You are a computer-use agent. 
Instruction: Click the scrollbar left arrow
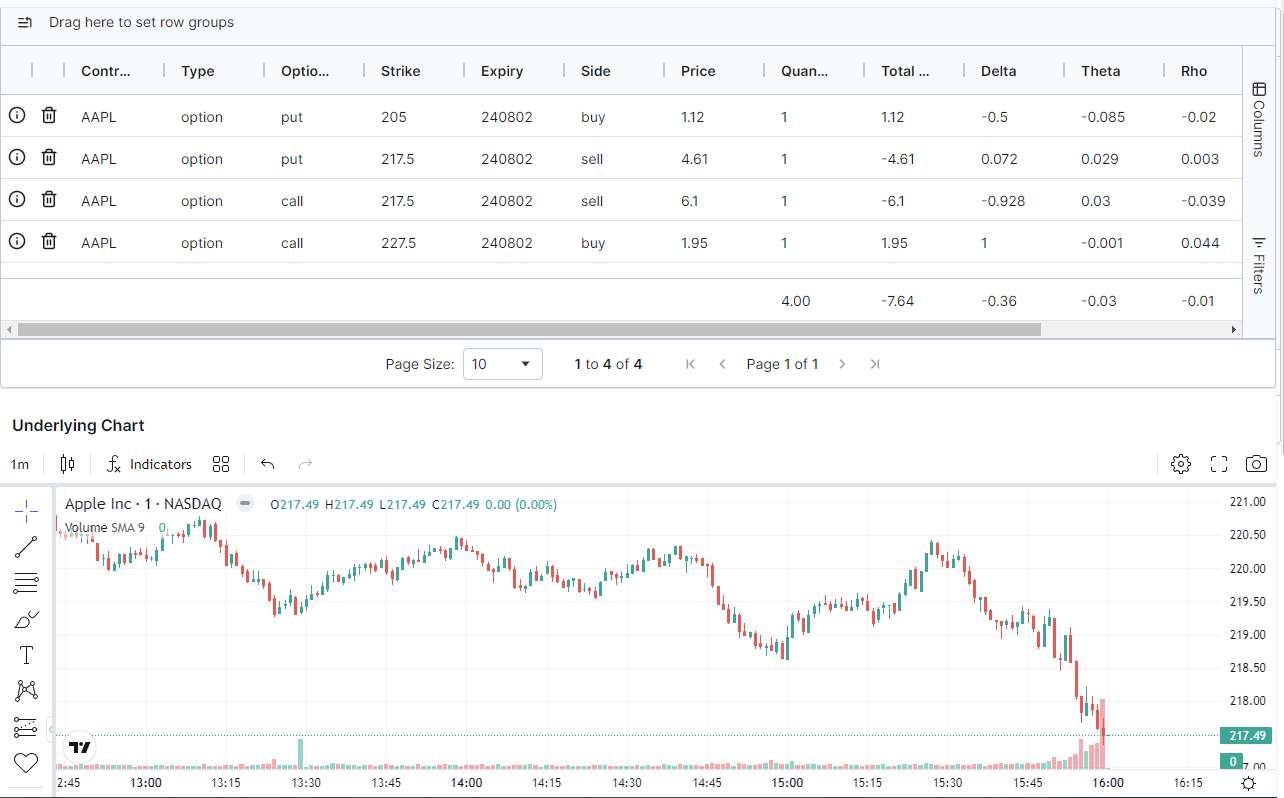pos(9,329)
